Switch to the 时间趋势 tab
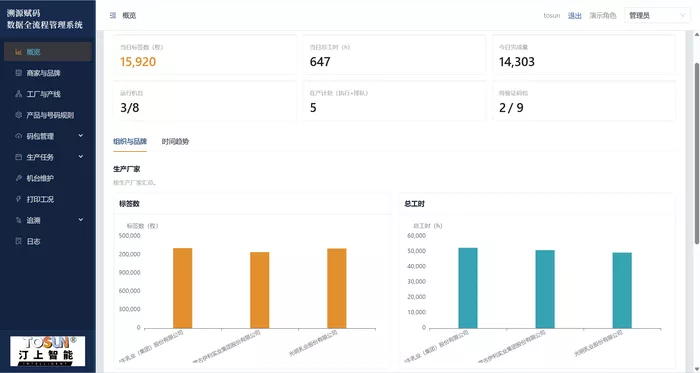 175,141
